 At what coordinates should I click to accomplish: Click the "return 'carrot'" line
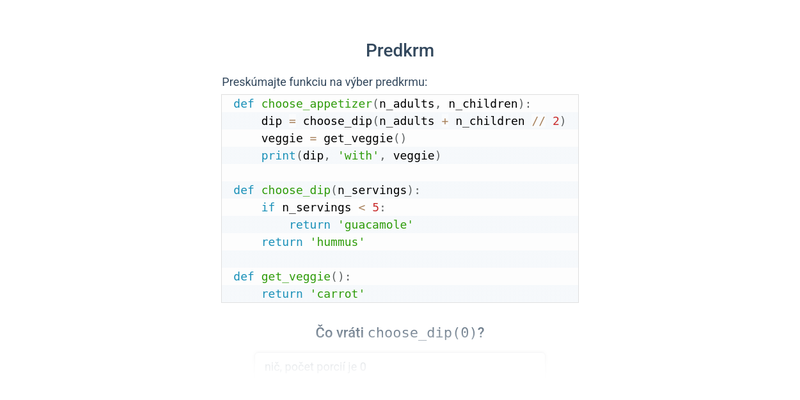[313, 294]
